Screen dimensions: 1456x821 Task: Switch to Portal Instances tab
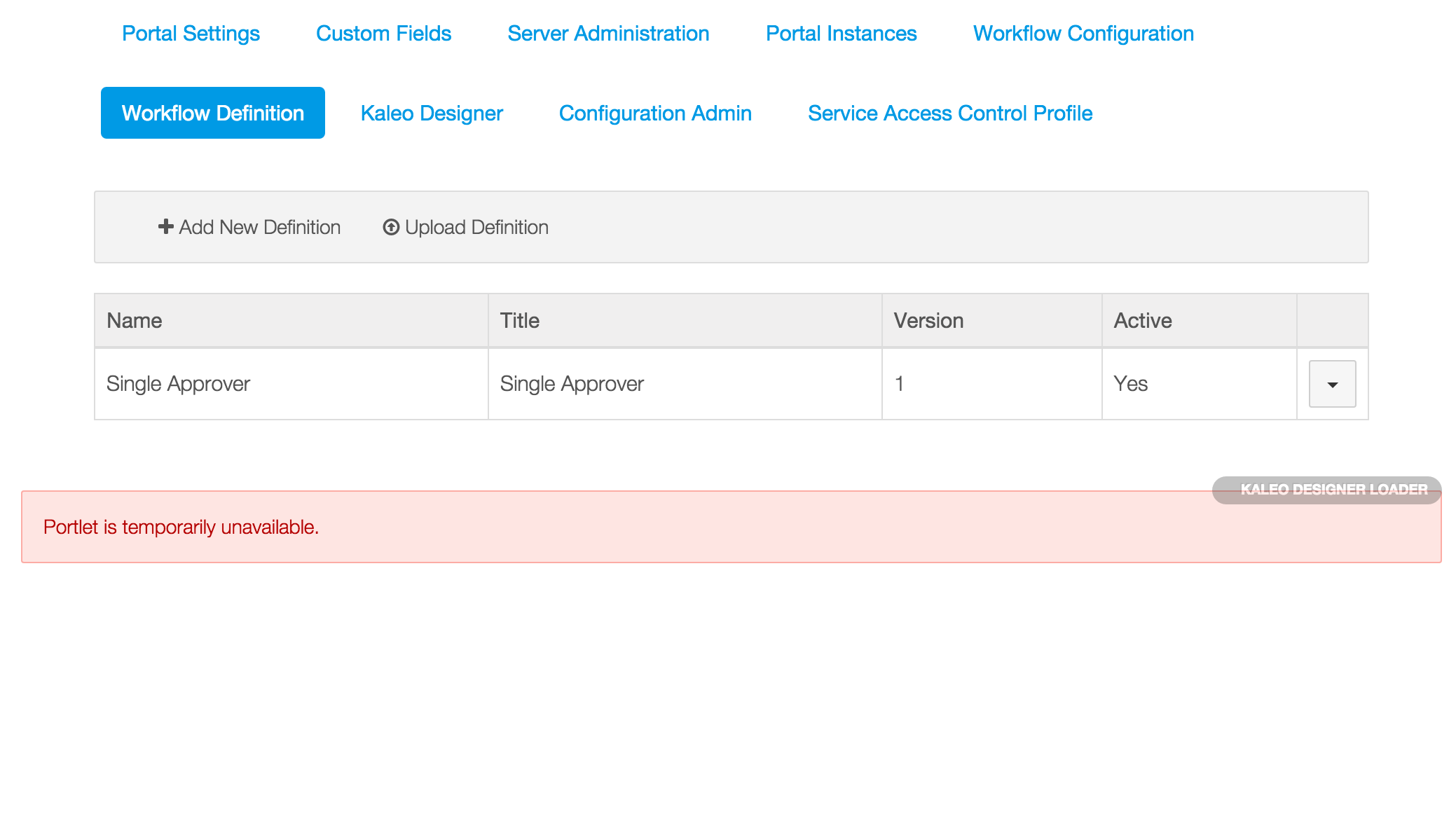(x=841, y=34)
